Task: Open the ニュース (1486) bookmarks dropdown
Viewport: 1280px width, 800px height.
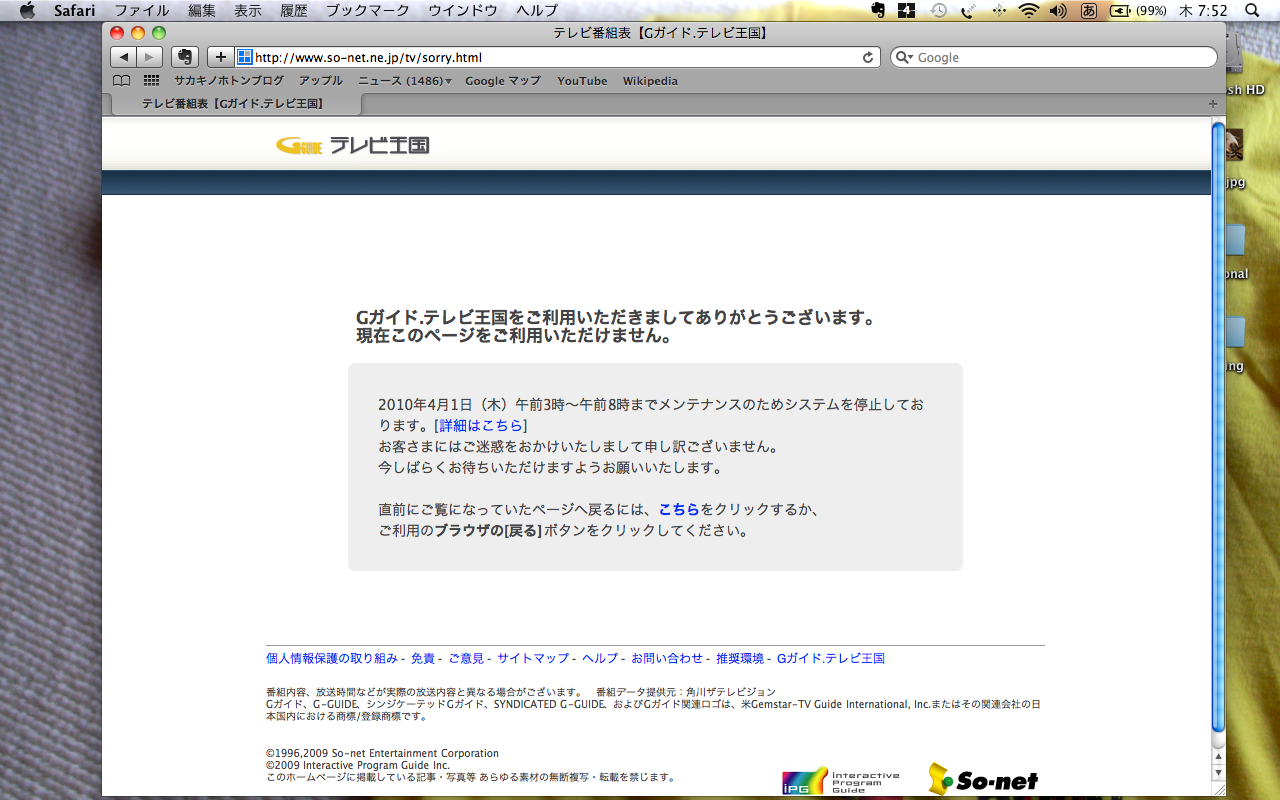Action: pyautogui.click(x=405, y=81)
